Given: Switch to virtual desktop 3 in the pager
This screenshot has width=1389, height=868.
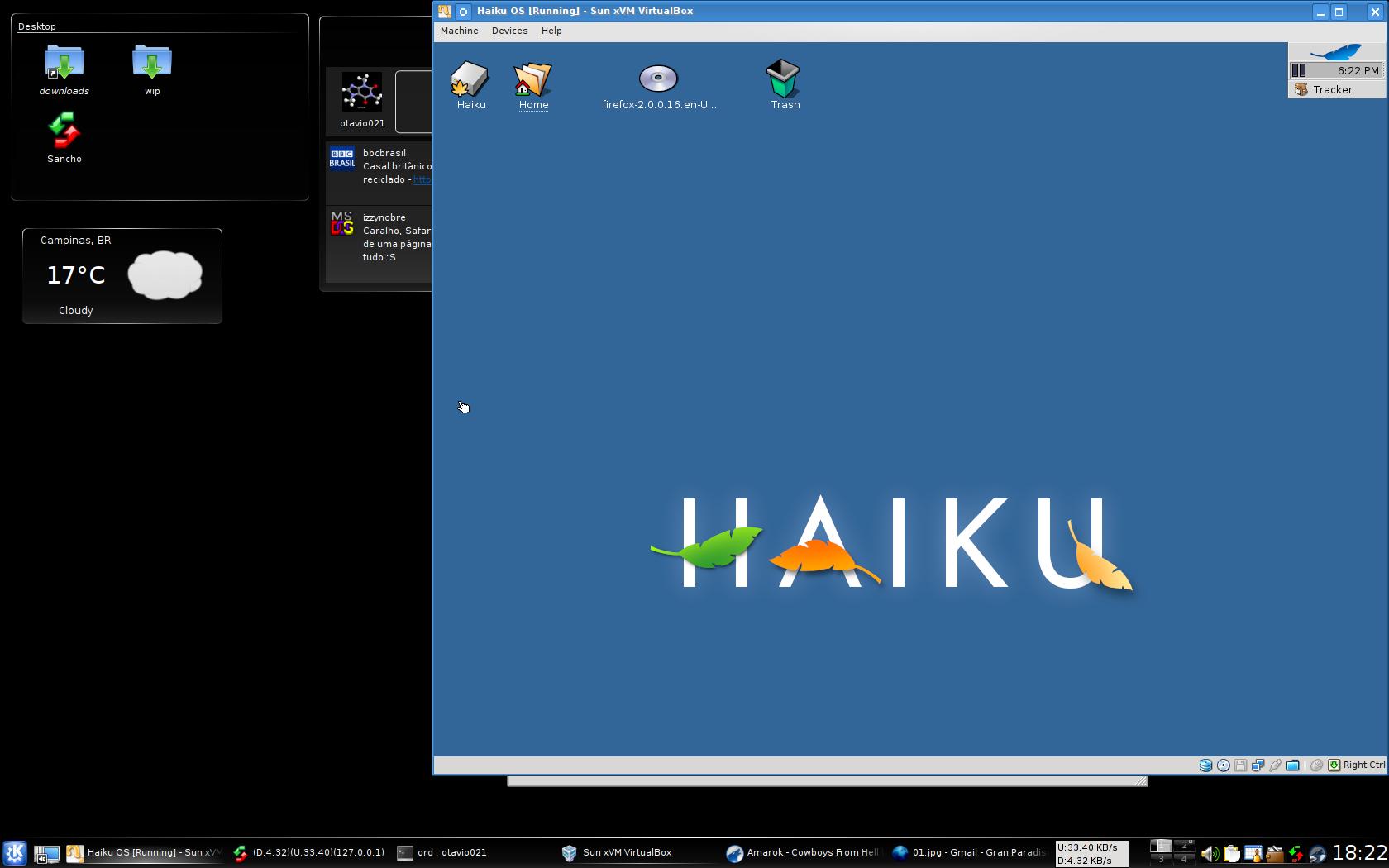Looking at the screenshot, I should point(1161,859).
